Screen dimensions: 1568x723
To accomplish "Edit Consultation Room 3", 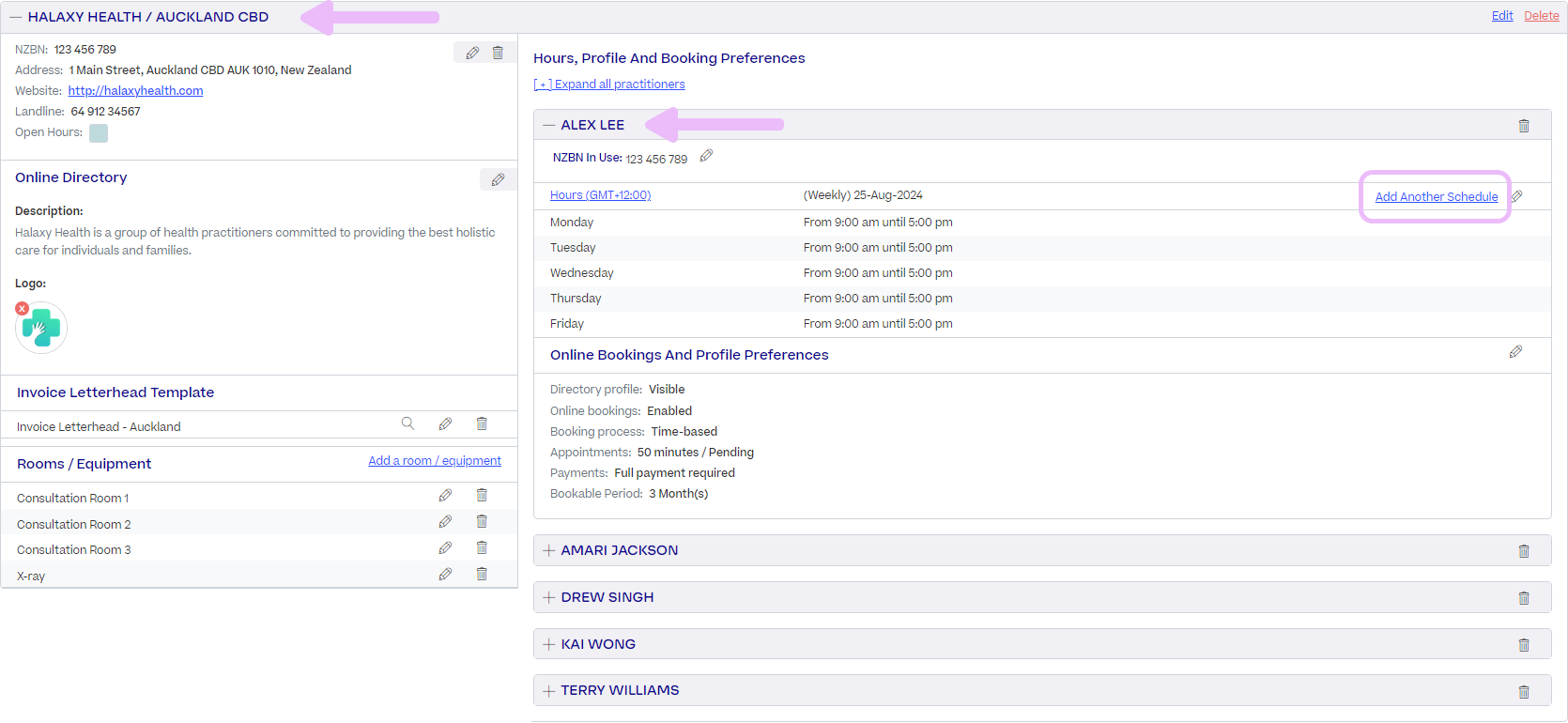I will coord(445,547).
